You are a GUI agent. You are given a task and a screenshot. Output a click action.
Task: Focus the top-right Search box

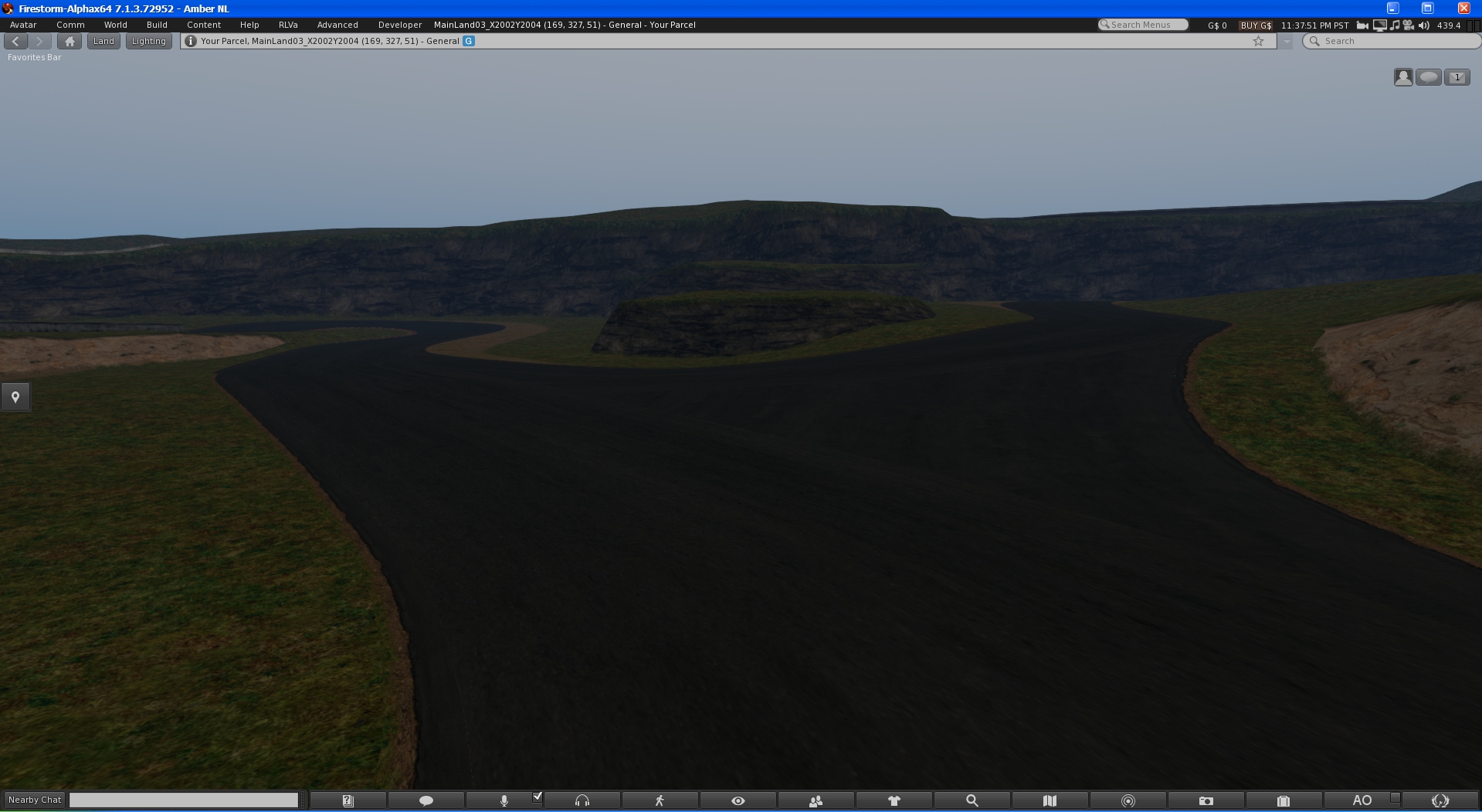1391,41
